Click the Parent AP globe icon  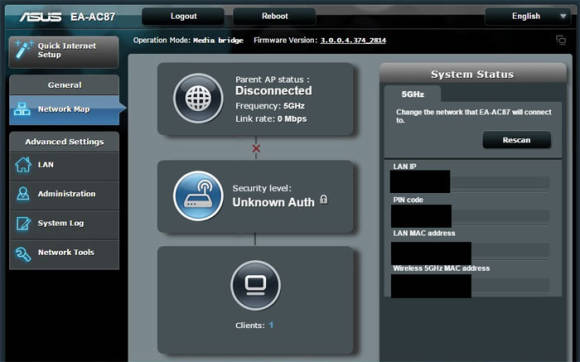(198, 98)
